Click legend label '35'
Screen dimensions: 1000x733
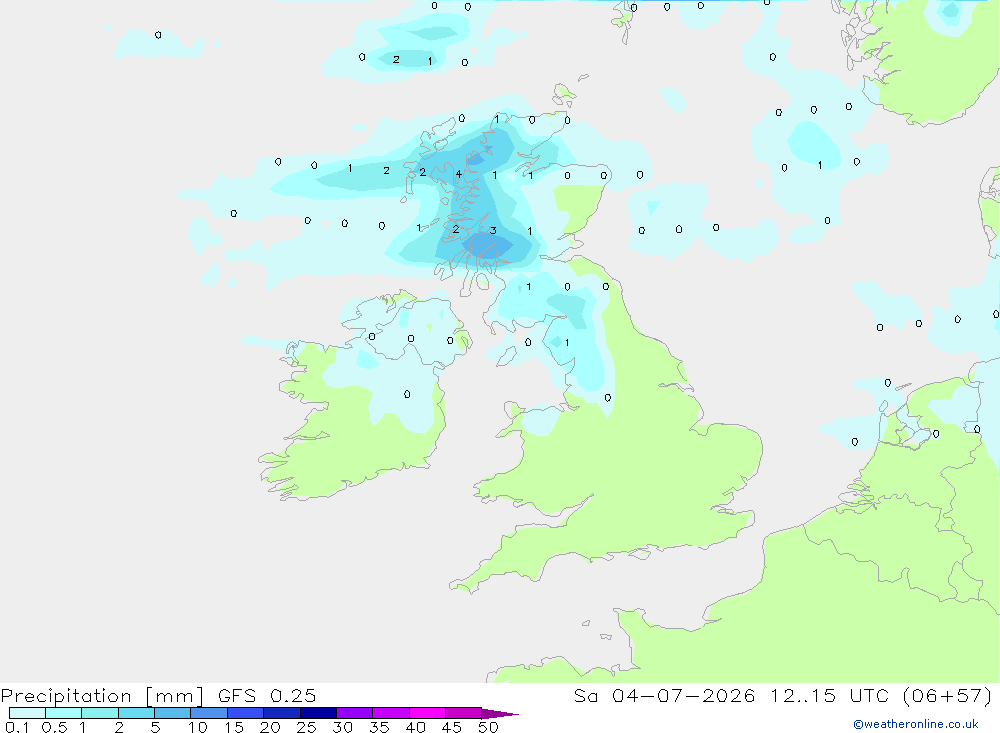click(x=379, y=727)
